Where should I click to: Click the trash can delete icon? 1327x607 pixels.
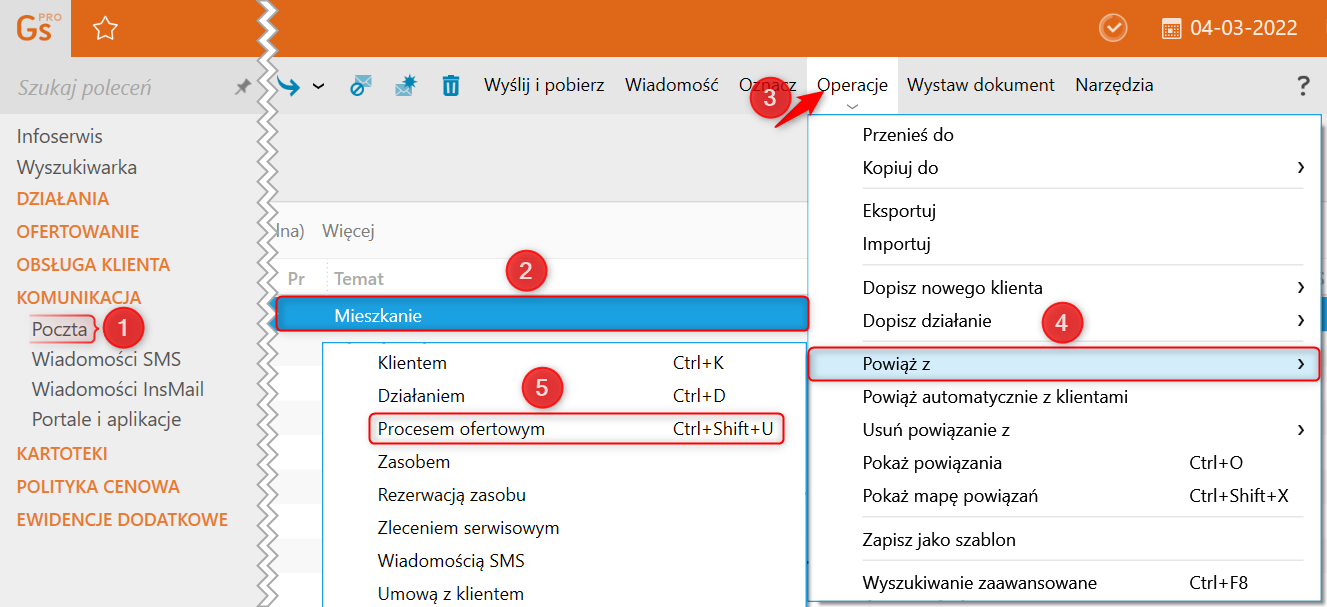tap(451, 86)
